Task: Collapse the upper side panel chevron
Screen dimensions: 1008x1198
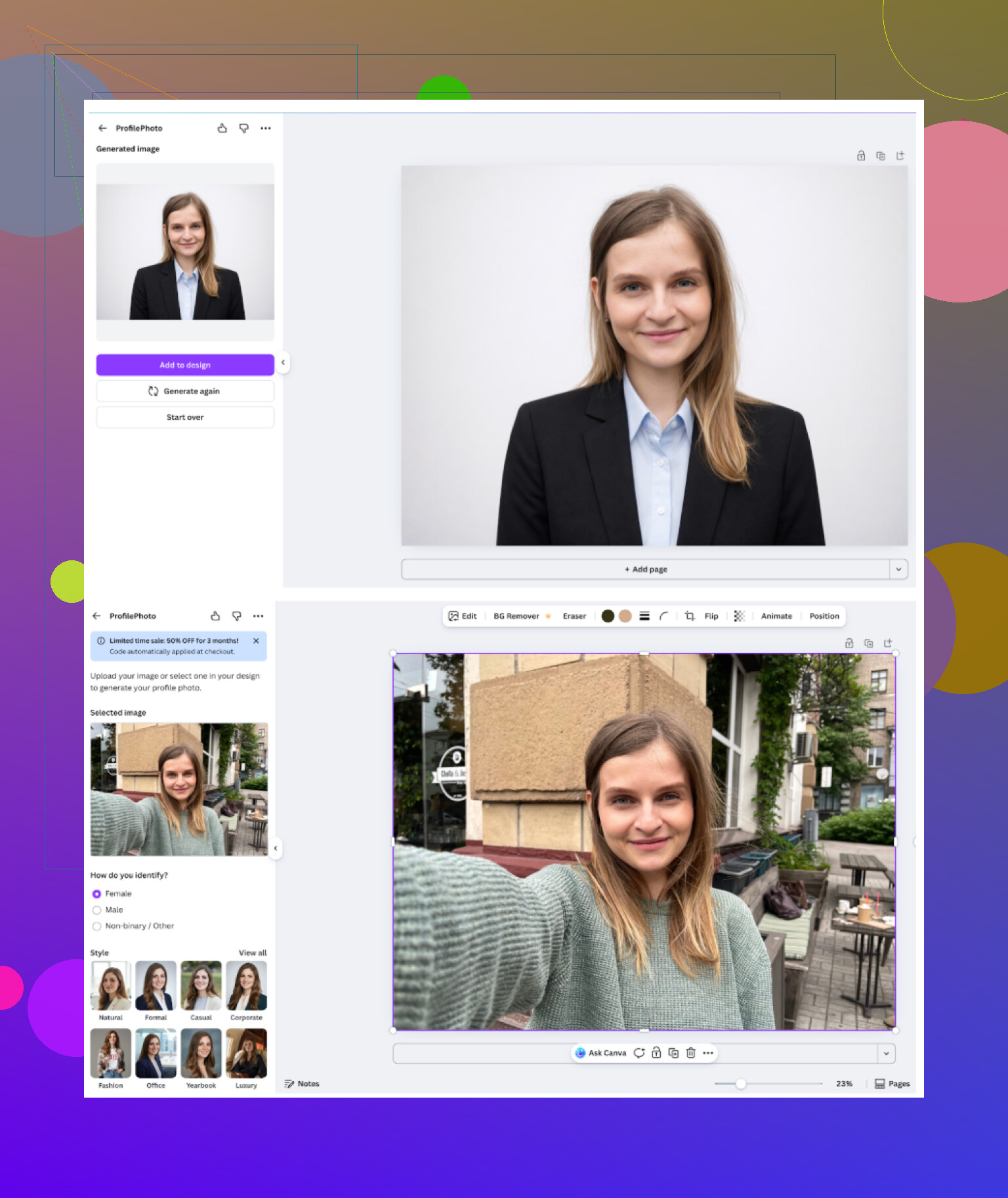Action: (283, 362)
